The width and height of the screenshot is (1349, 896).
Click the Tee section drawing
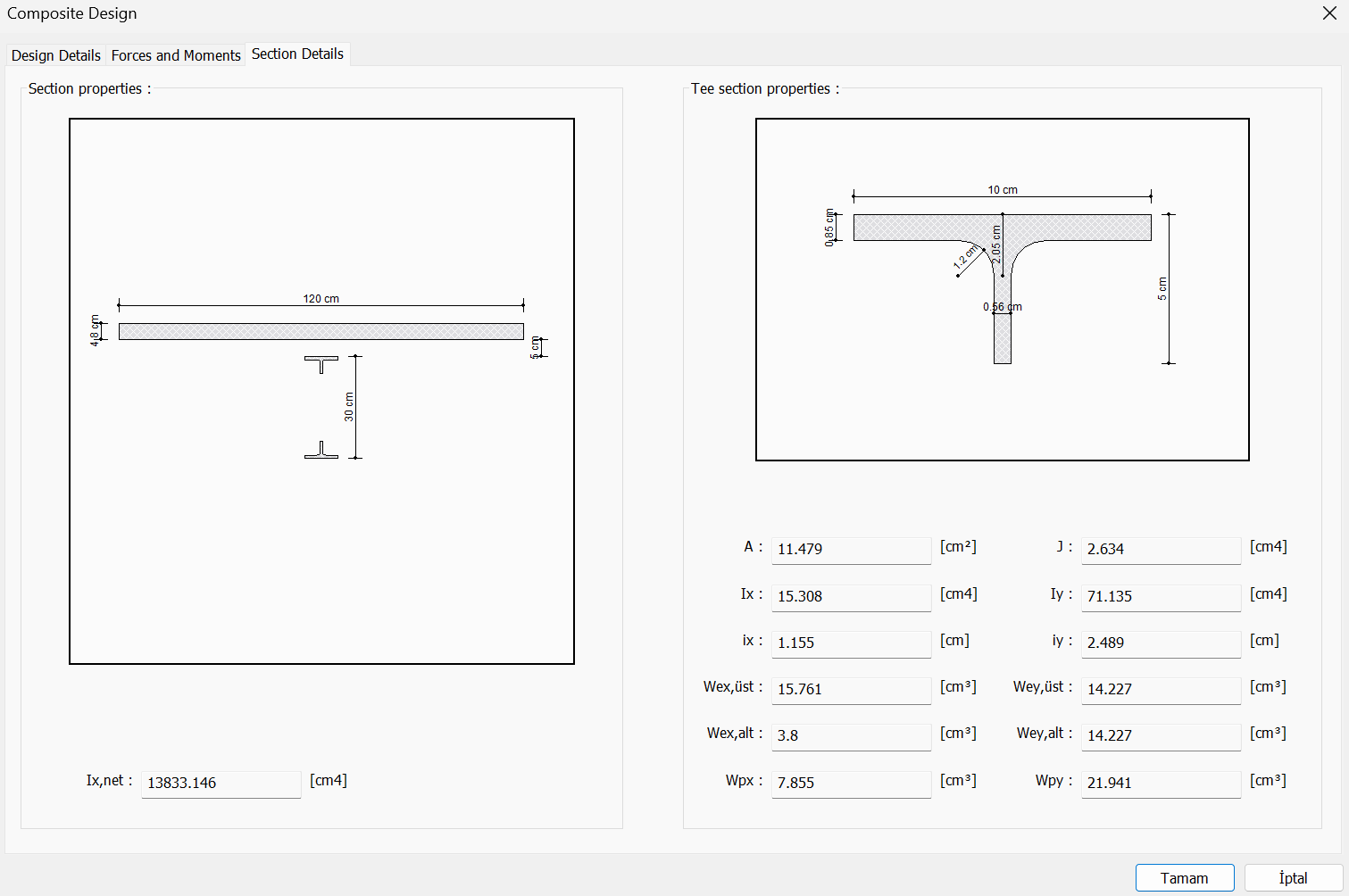click(x=1002, y=287)
